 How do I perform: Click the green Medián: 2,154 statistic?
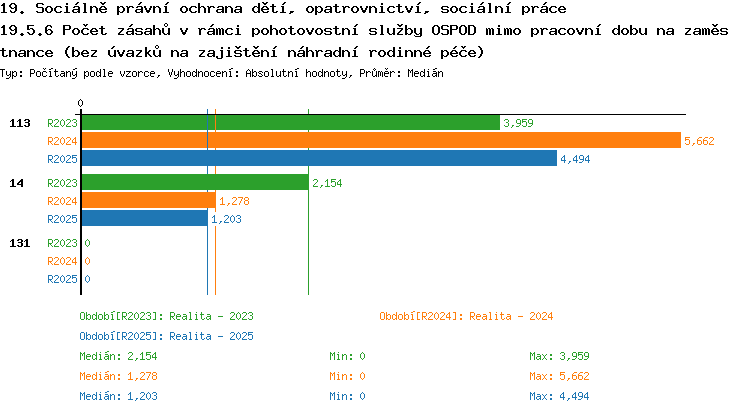(118, 356)
